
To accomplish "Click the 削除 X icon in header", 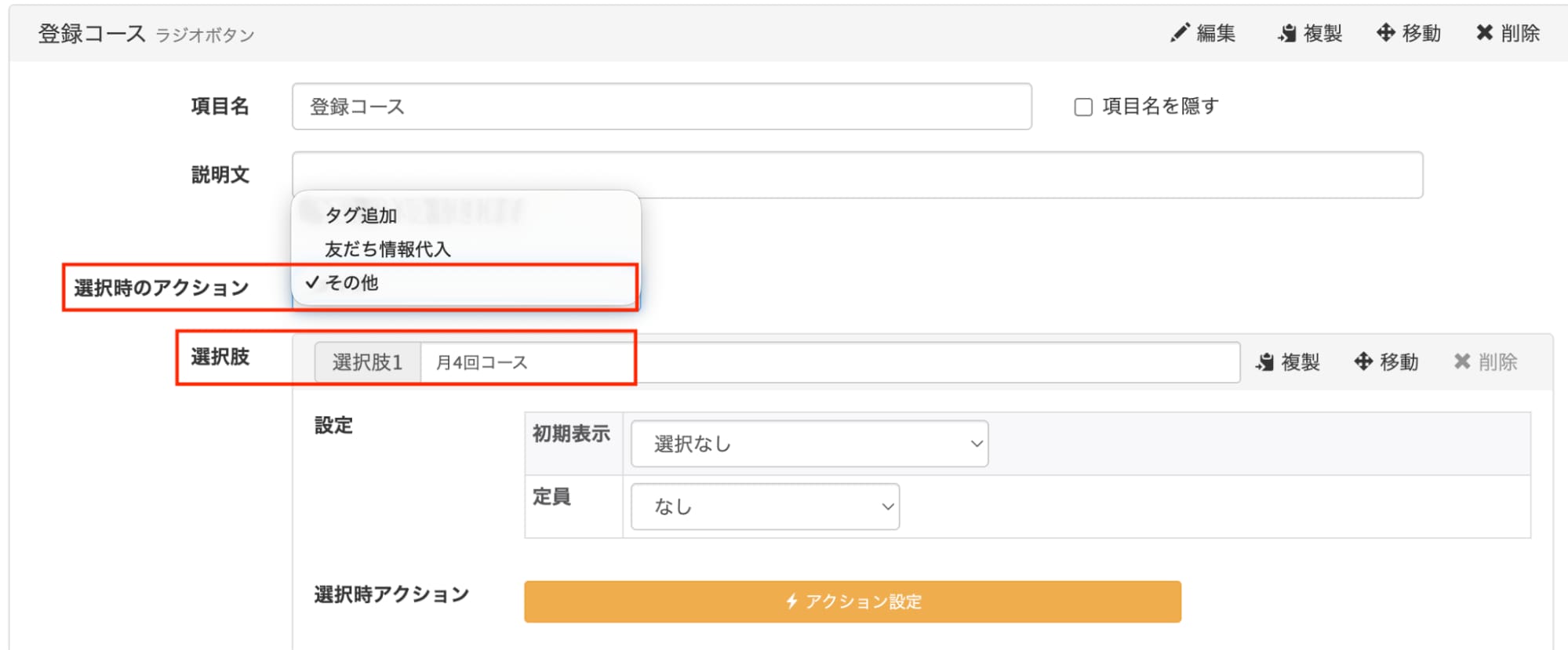I will (1484, 33).
